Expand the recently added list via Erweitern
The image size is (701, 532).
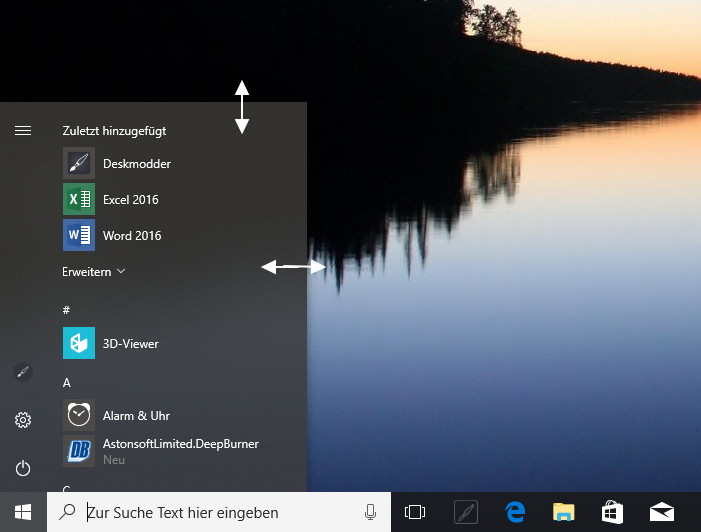pos(93,271)
